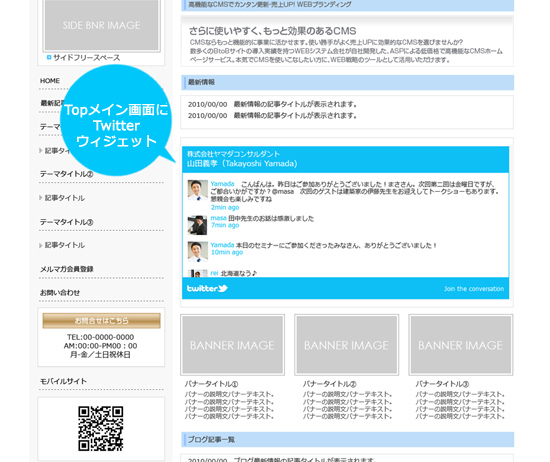Click 記事タイトル under テーマタイトル③
The image size is (550, 462).
(x=65, y=245)
